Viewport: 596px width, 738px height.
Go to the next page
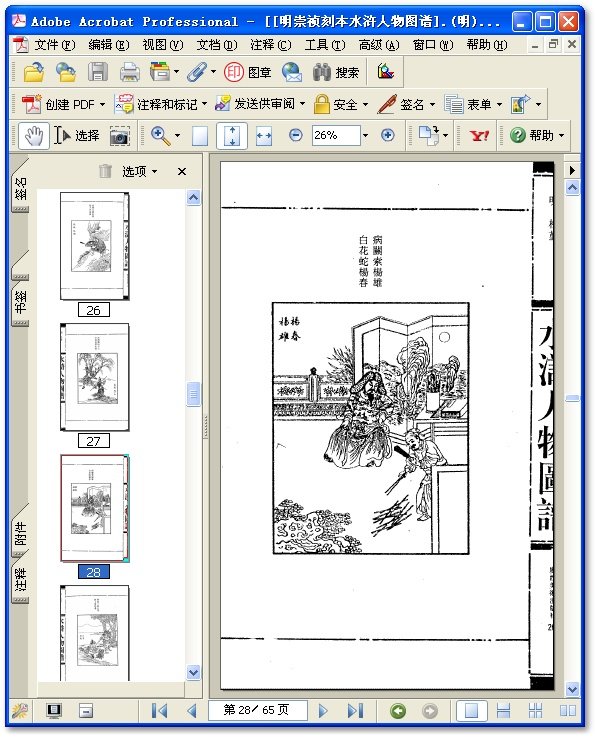point(323,710)
